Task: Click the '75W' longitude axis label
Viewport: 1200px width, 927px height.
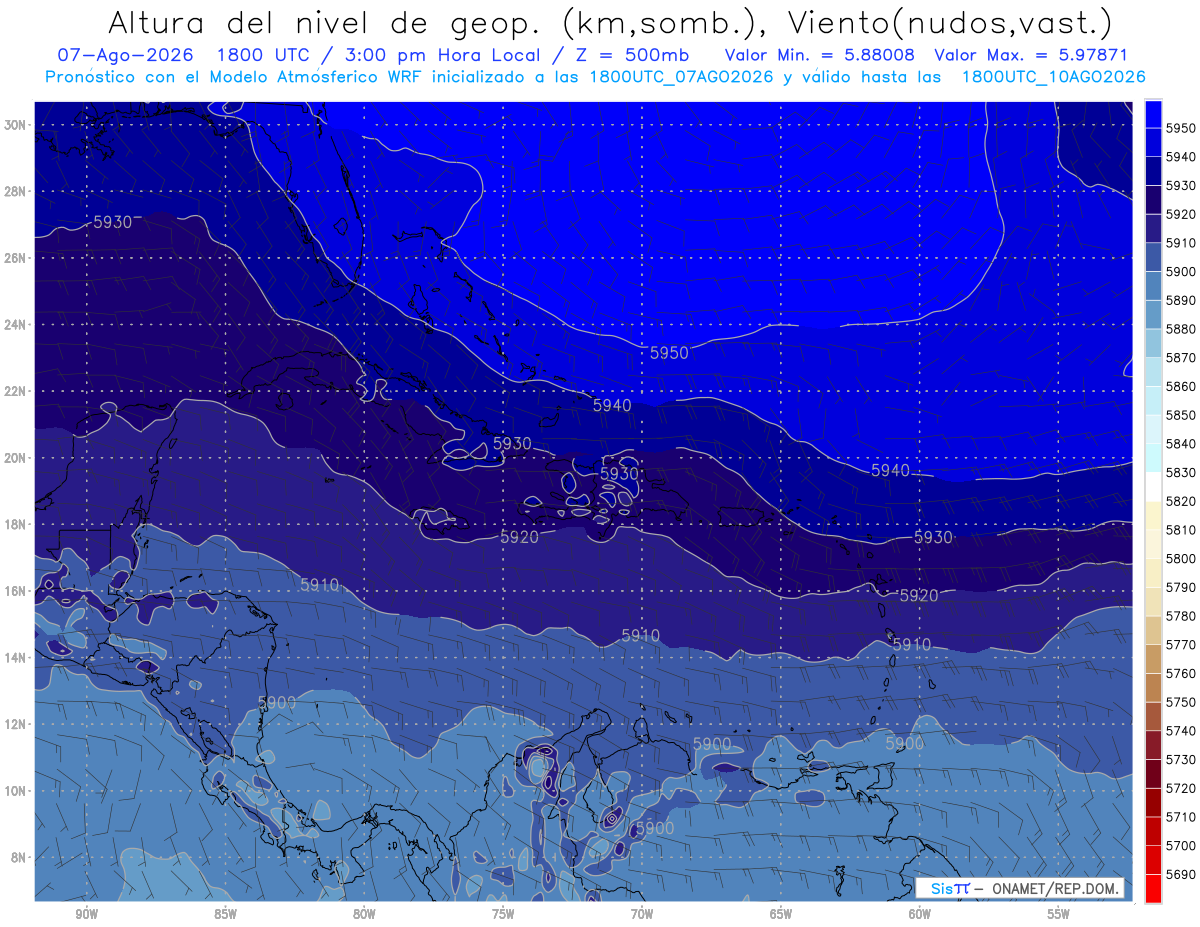Action: tap(503, 914)
